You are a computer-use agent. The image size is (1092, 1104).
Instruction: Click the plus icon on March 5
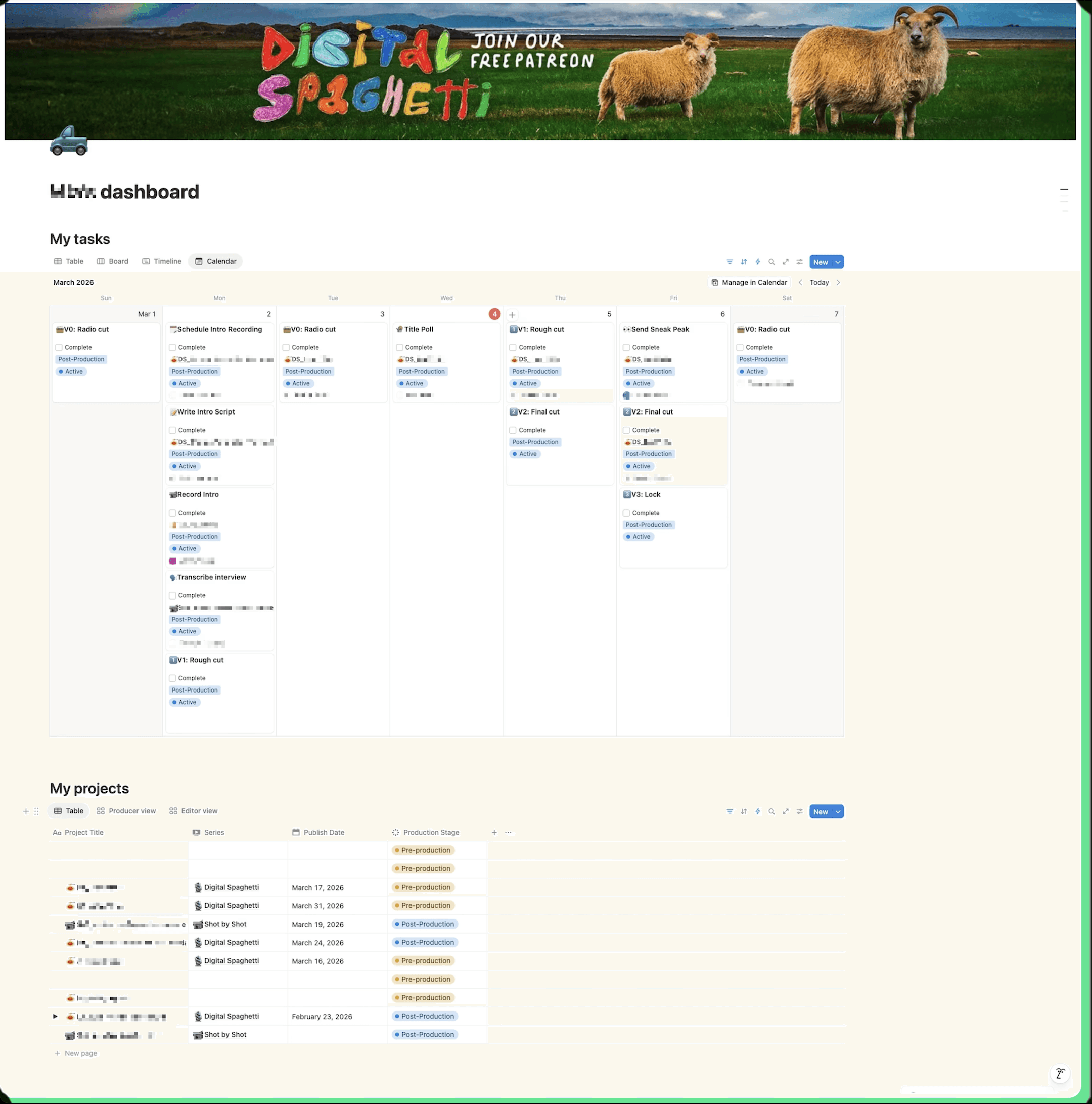click(x=512, y=315)
